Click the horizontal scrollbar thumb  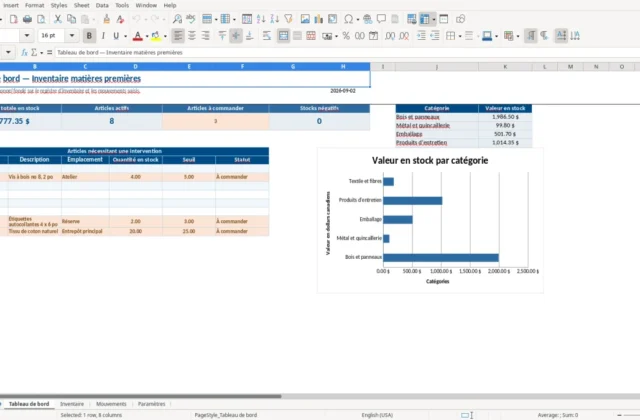click(140, 396)
